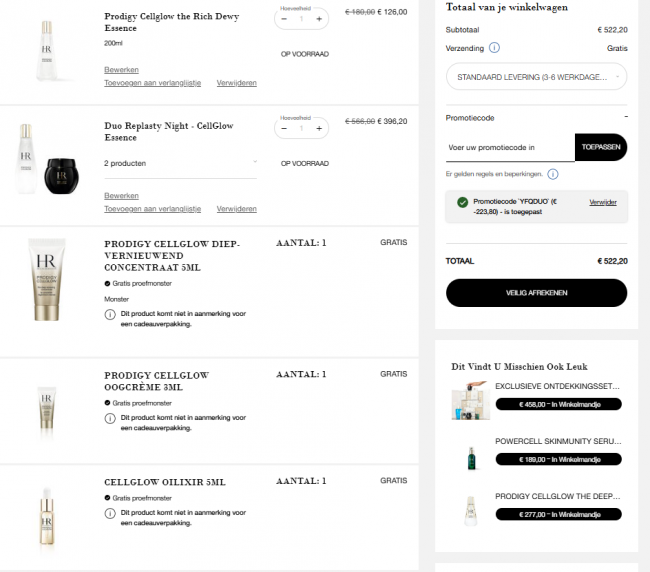The width and height of the screenshot is (650, 572).
Task: Open Prodigy Cellglow Oogcrème 3ml sample image
Action: pos(46,408)
